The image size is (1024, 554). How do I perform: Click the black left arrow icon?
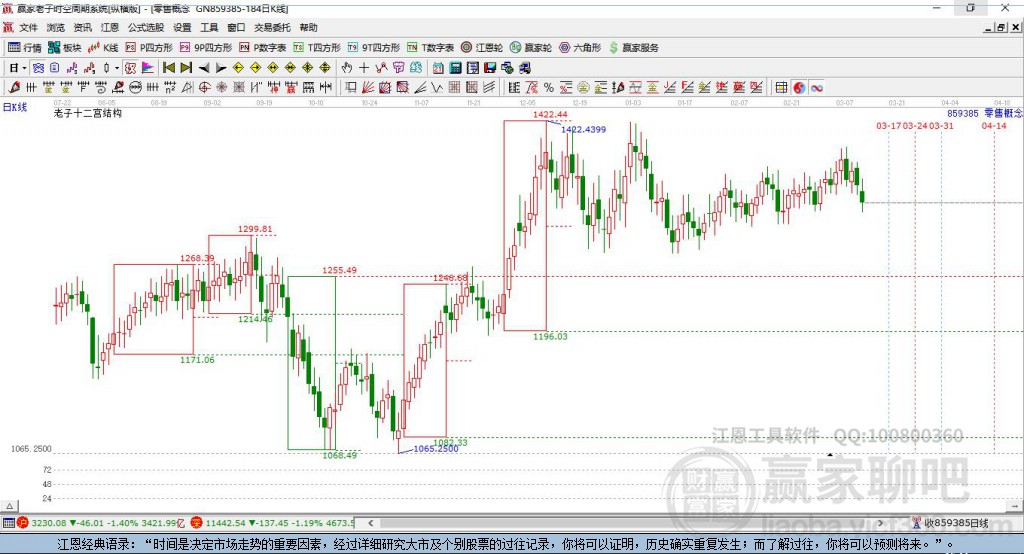point(204,68)
